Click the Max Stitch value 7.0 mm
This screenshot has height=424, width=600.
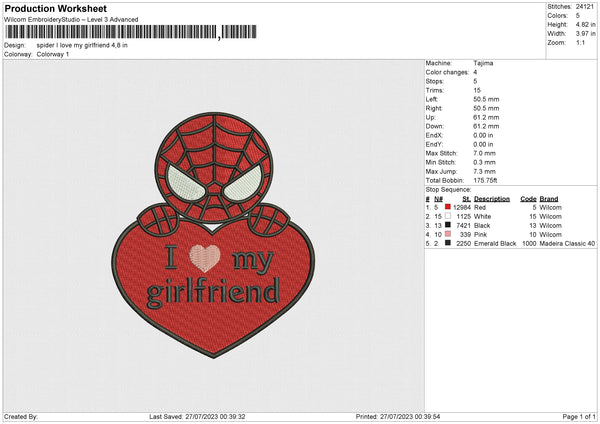pos(484,153)
